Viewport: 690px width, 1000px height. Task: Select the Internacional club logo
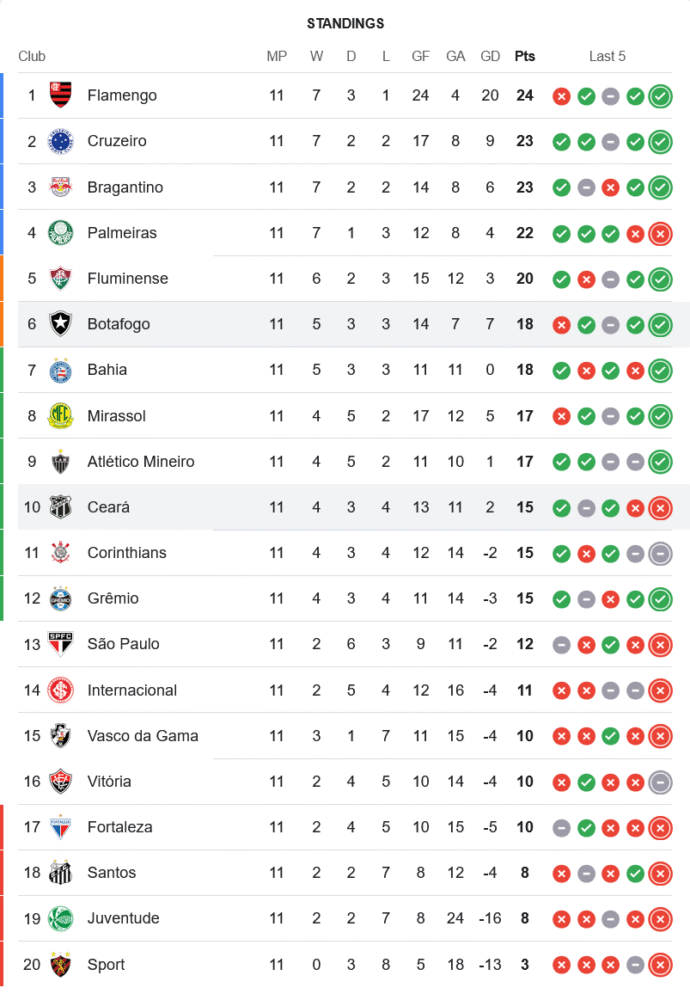pyautogui.click(x=61, y=690)
